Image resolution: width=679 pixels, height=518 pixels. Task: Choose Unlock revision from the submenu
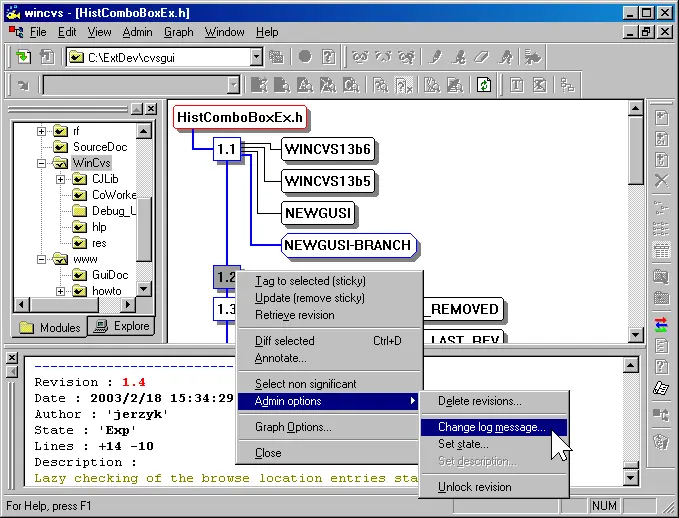(494, 487)
